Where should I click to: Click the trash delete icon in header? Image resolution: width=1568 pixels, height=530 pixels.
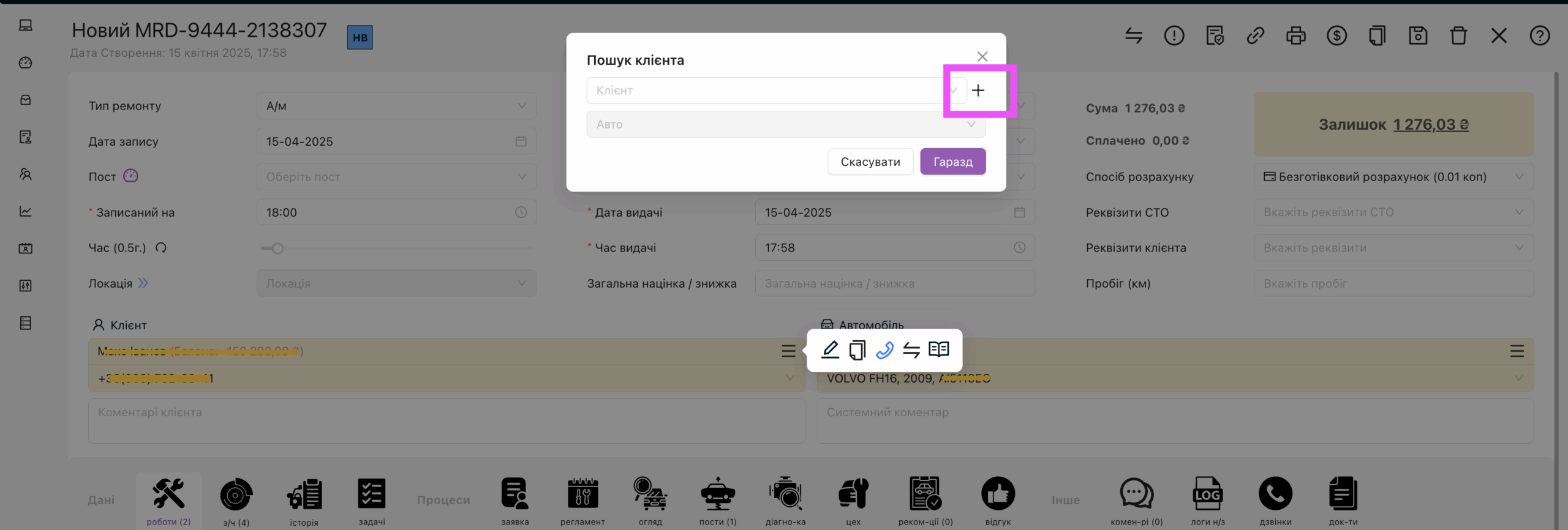1458,36
